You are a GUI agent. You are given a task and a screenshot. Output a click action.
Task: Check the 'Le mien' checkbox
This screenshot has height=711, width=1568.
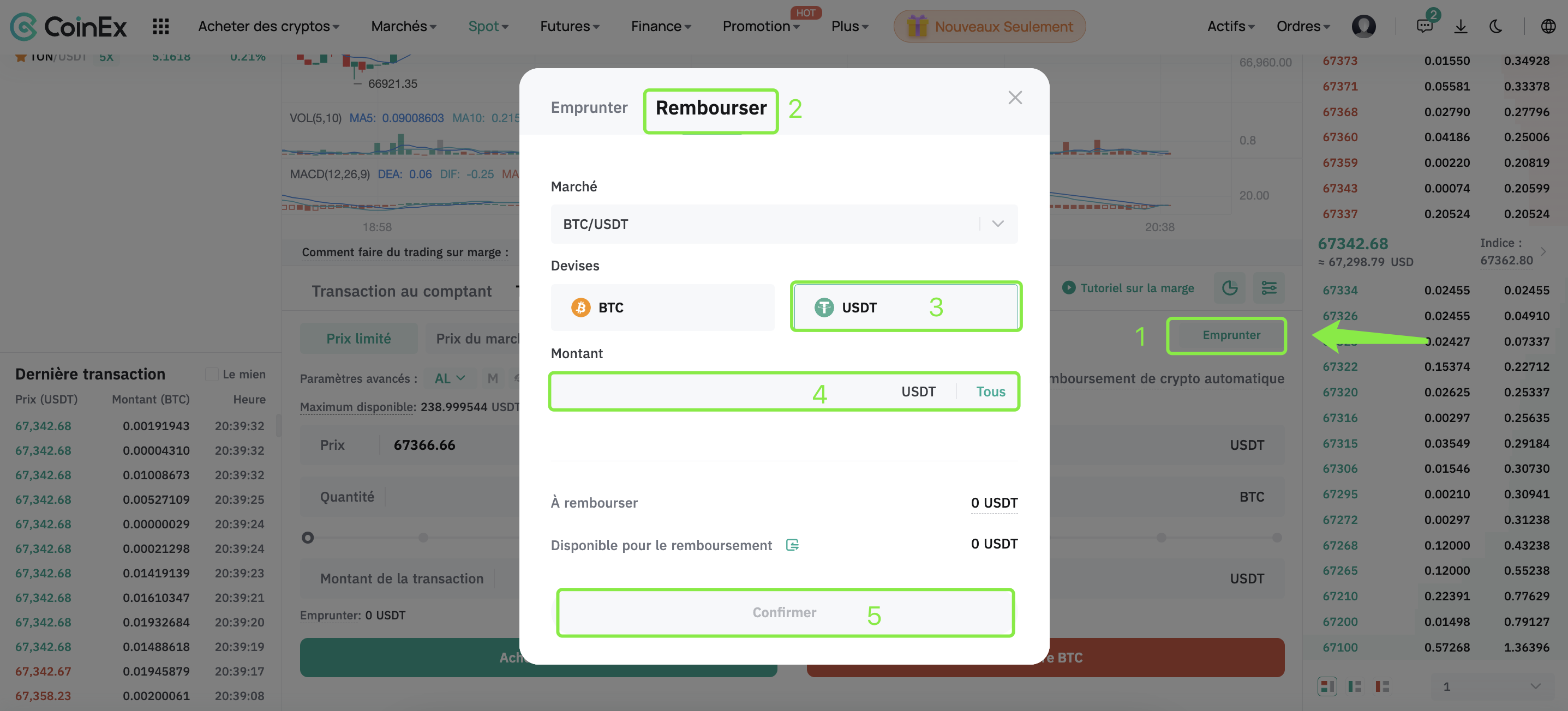click(x=212, y=374)
